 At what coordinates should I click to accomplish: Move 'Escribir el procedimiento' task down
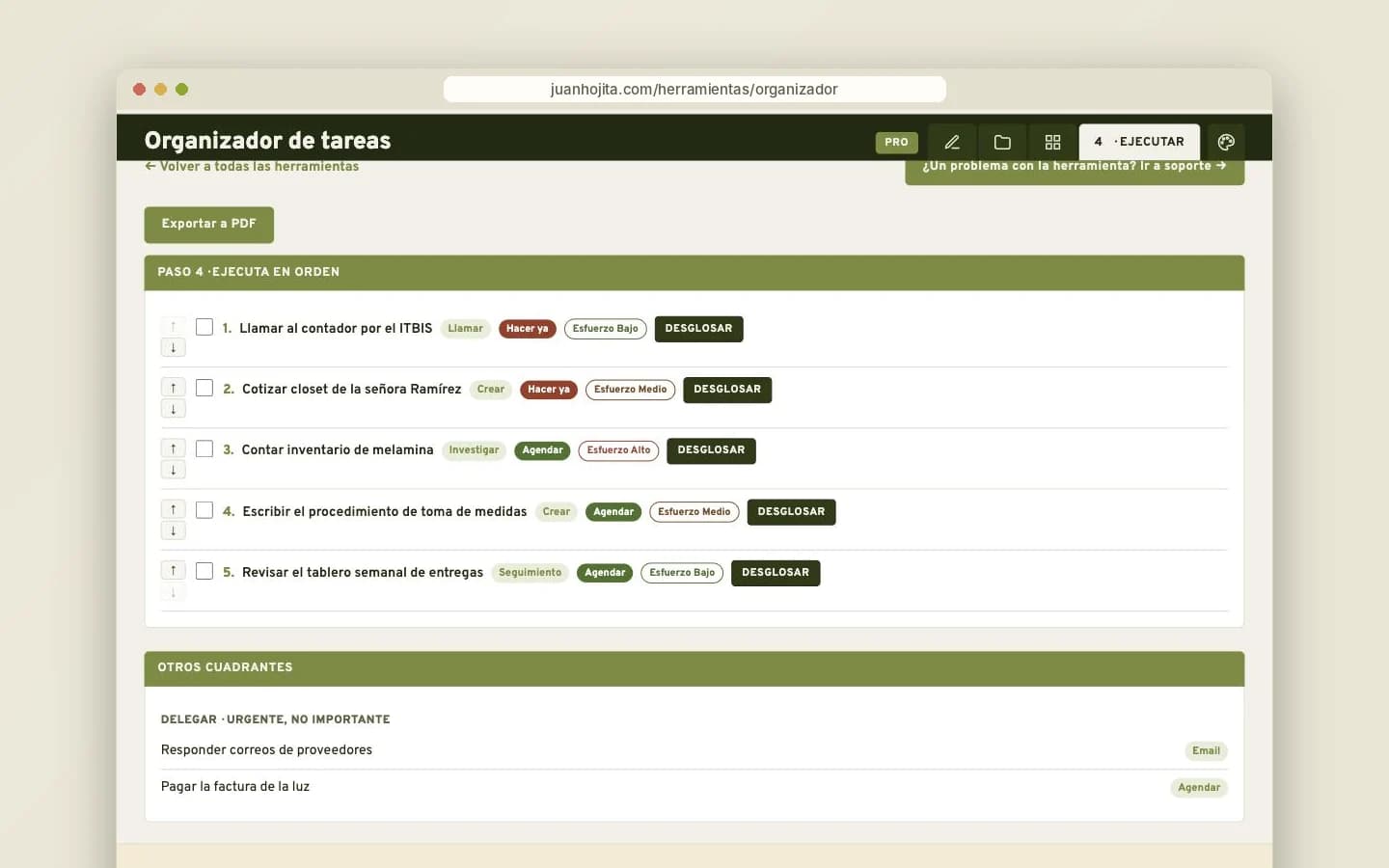pos(174,530)
